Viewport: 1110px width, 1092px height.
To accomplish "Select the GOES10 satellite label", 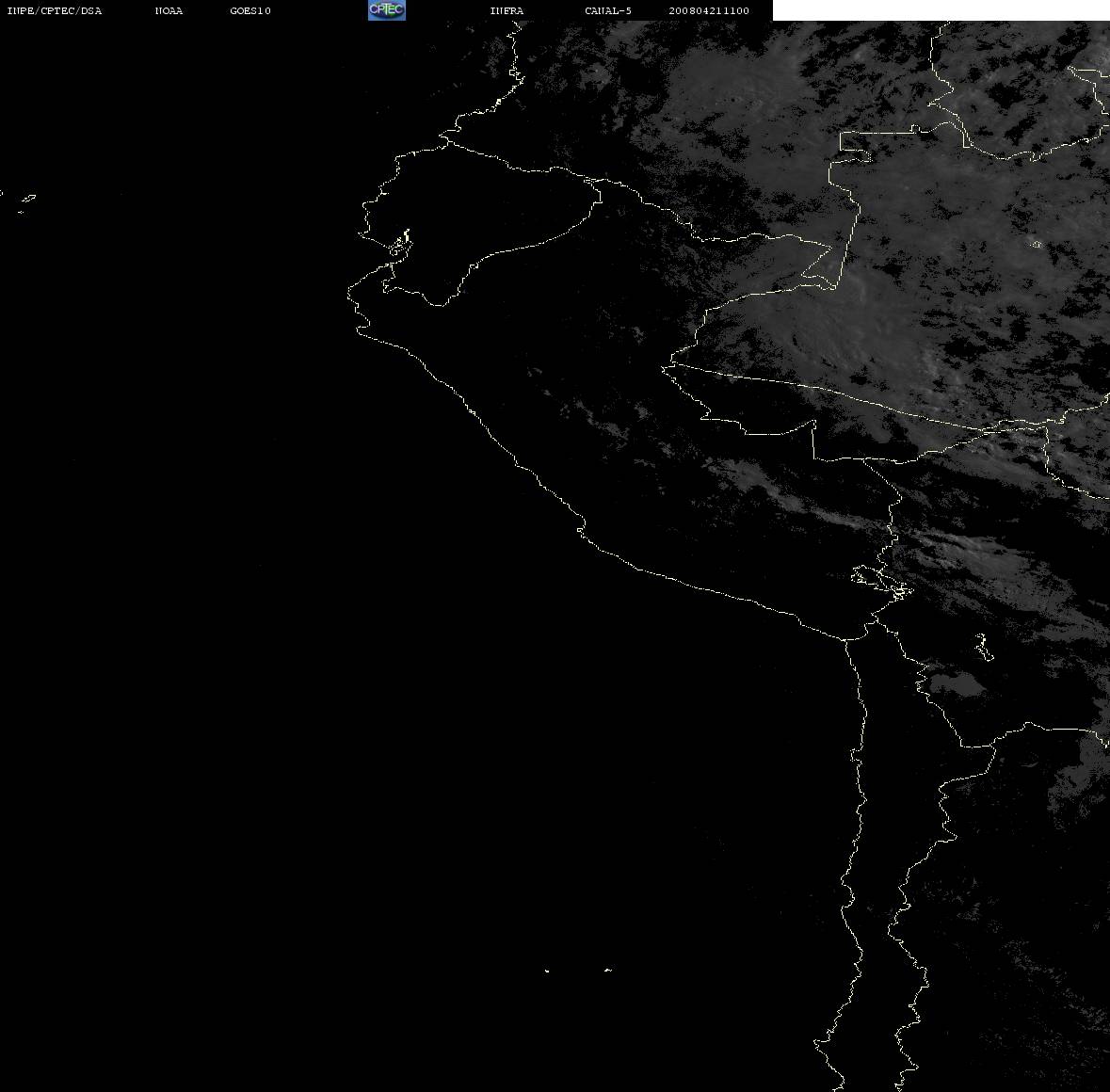I will pos(250,10).
